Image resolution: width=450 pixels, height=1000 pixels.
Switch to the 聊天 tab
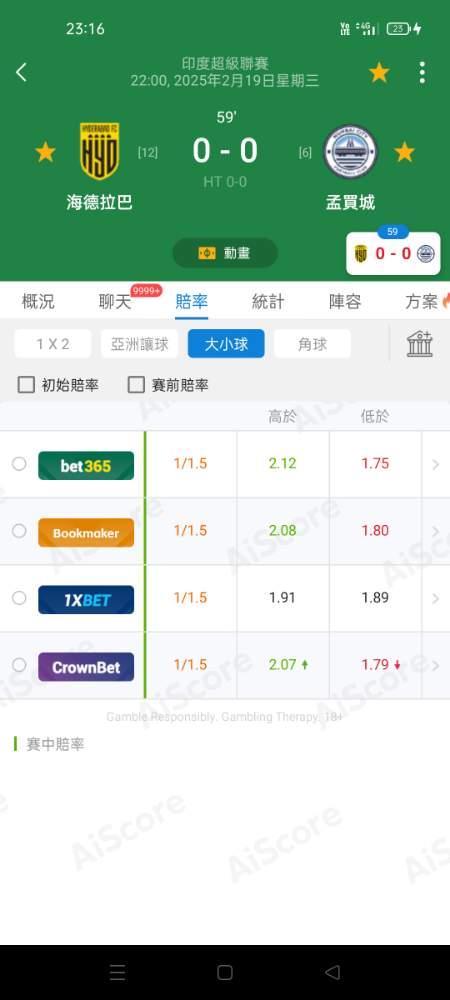[115, 302]
